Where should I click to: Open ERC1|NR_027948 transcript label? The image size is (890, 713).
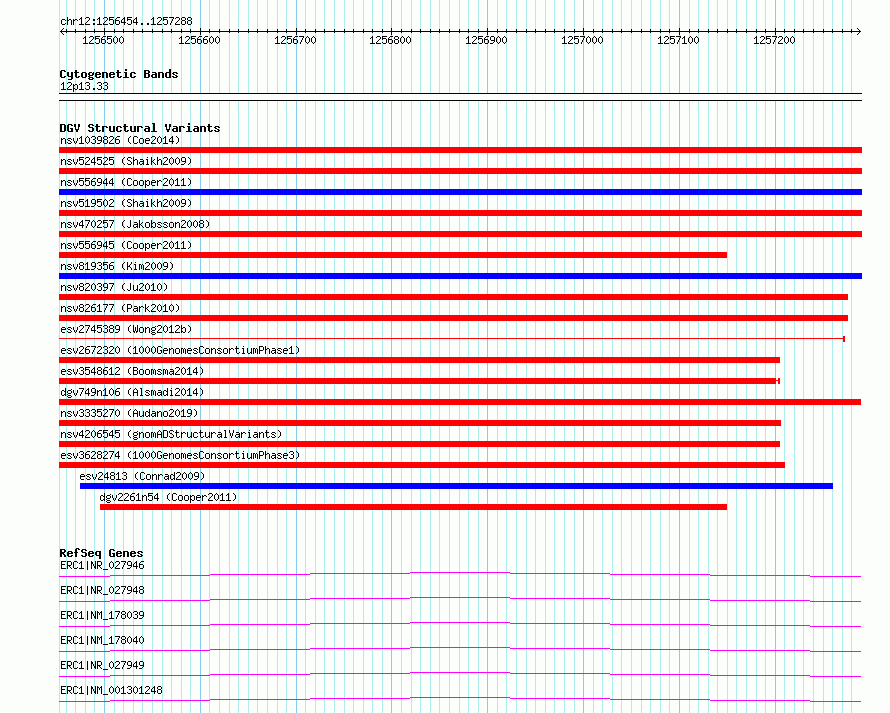[102, 590]
